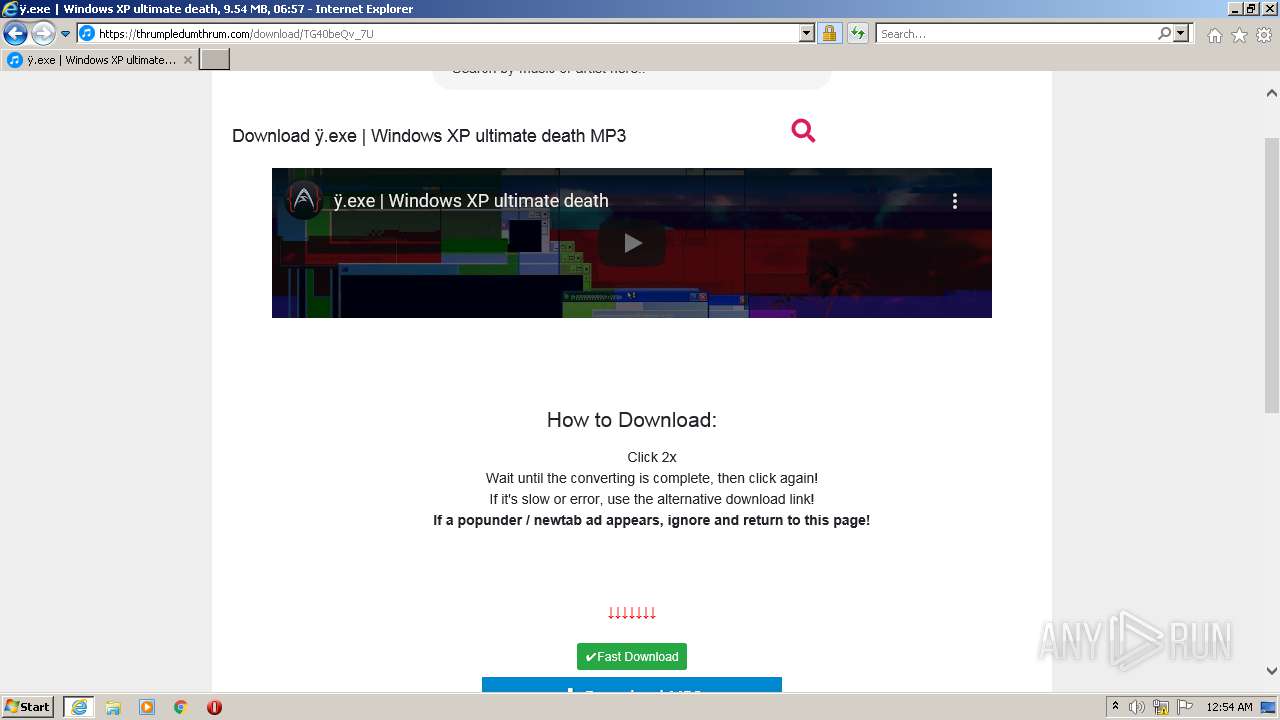Click the page scrollbar down arrow
This screenshot has height=720, width=1280.
coord(1272,671)
